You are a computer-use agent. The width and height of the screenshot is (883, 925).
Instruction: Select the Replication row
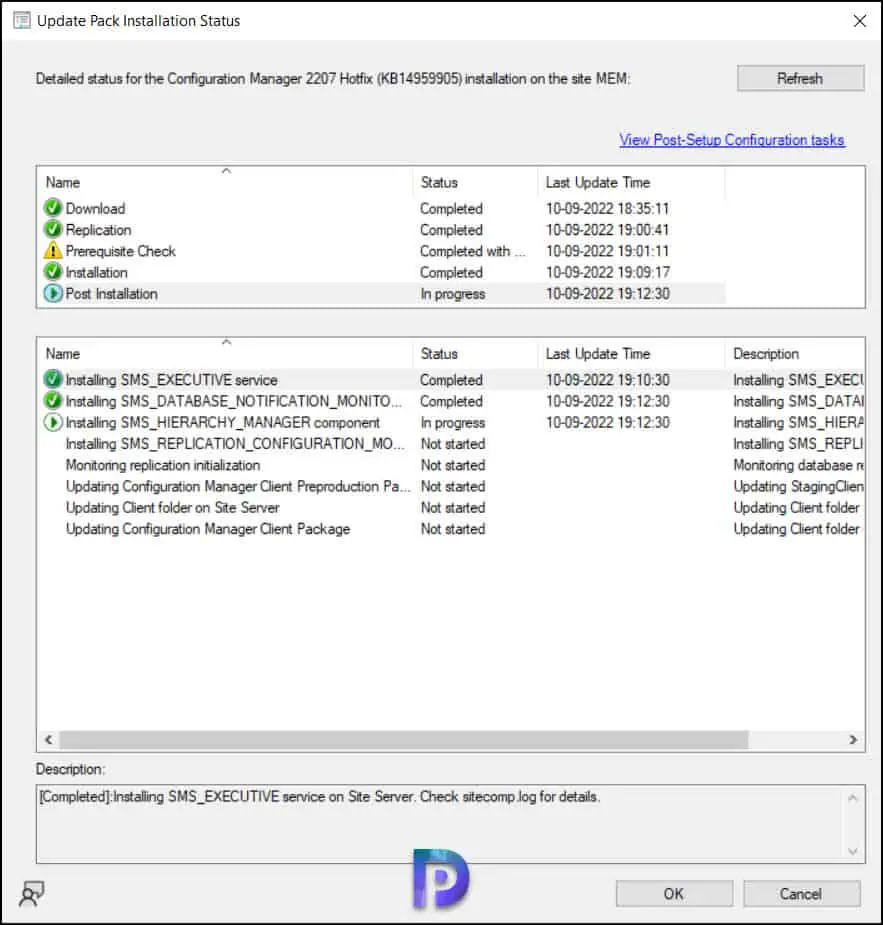[x=381, y=229]
